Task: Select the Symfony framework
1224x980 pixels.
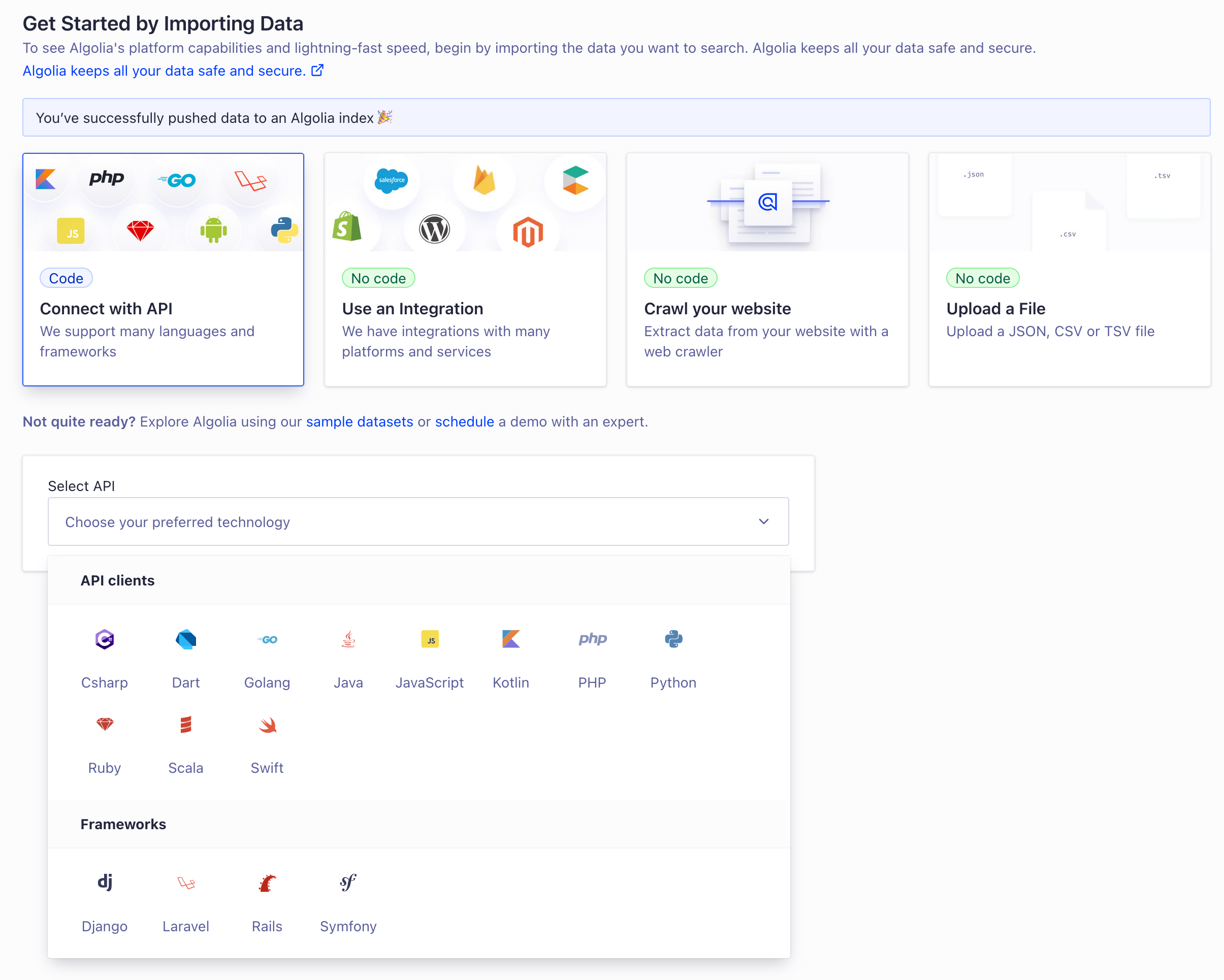Action: tap(348, 884)
